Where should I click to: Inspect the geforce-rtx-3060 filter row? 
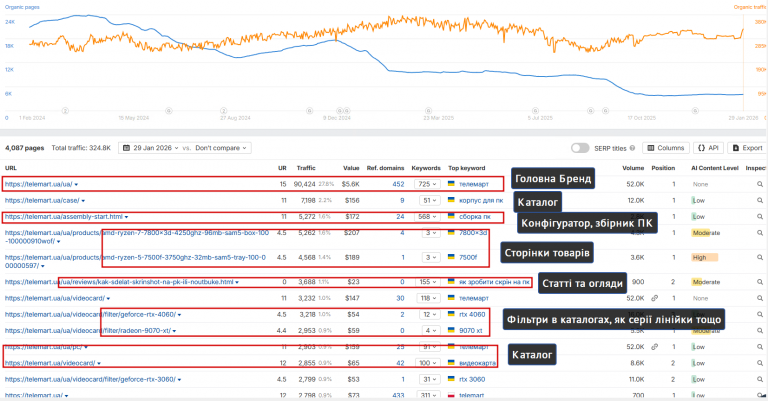760,379
